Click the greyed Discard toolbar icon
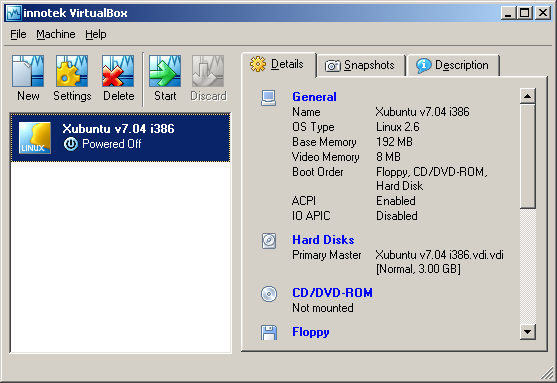The width and height of the screenshot is (557, 383). pos(208,71)
